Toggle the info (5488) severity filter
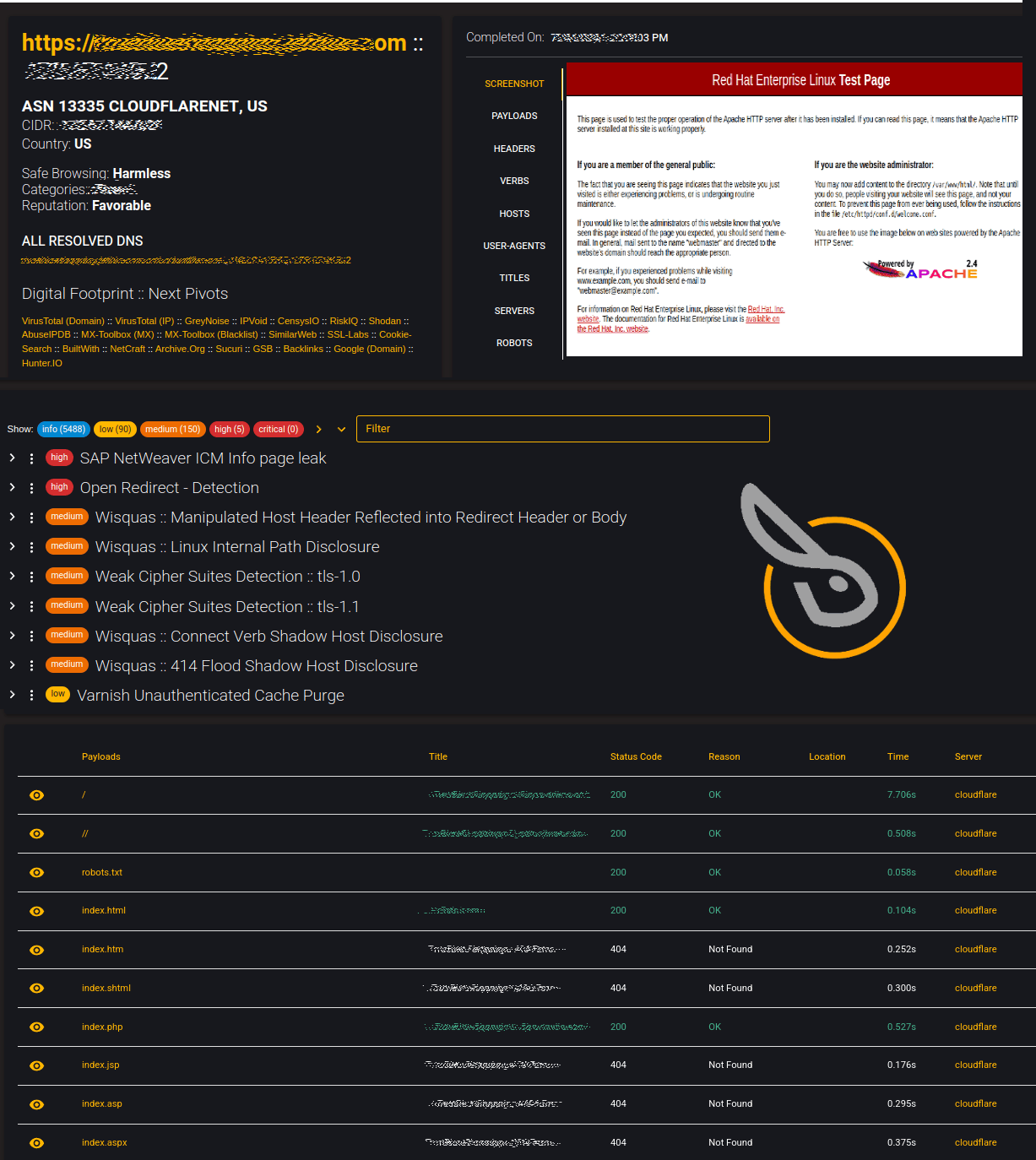 pyautogui.click(x=63, y=429)
